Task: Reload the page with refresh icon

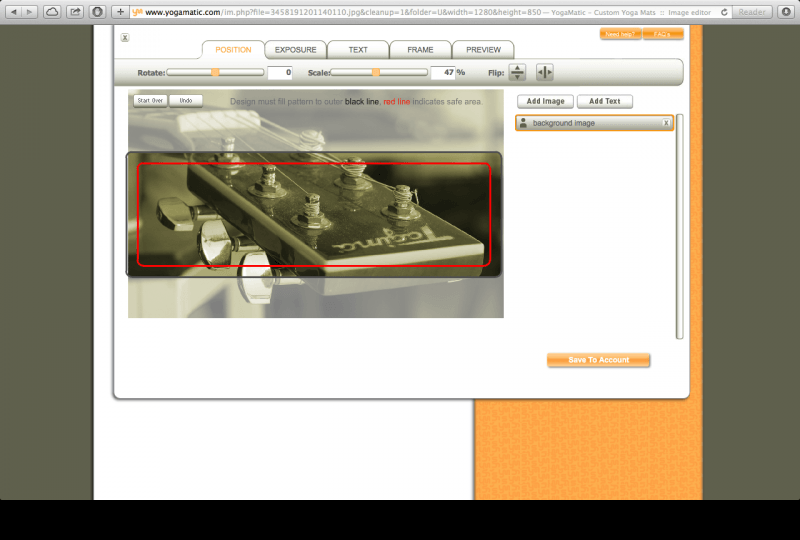Action: 724,12
